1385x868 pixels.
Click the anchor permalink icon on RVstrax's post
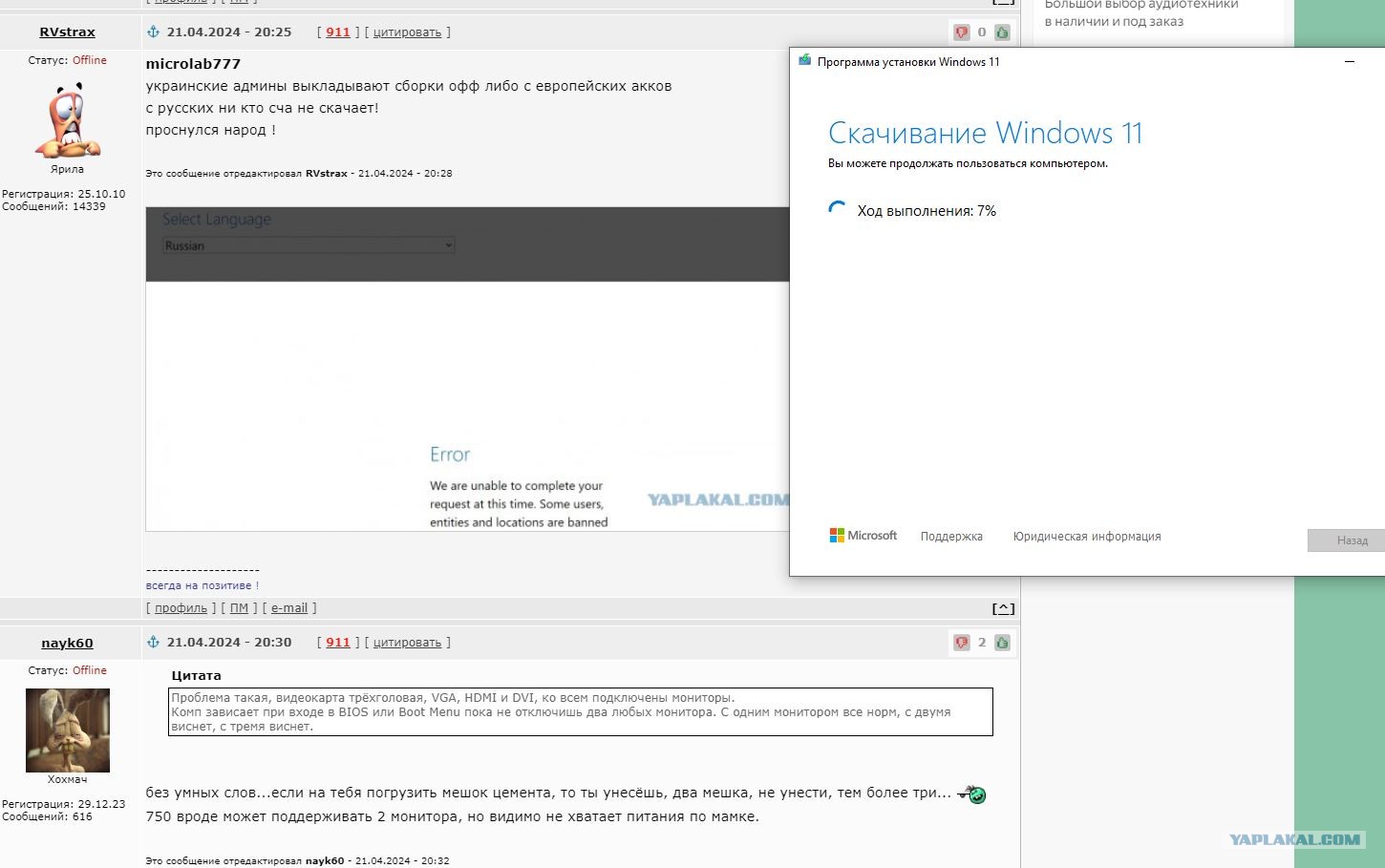click(153, 32)
